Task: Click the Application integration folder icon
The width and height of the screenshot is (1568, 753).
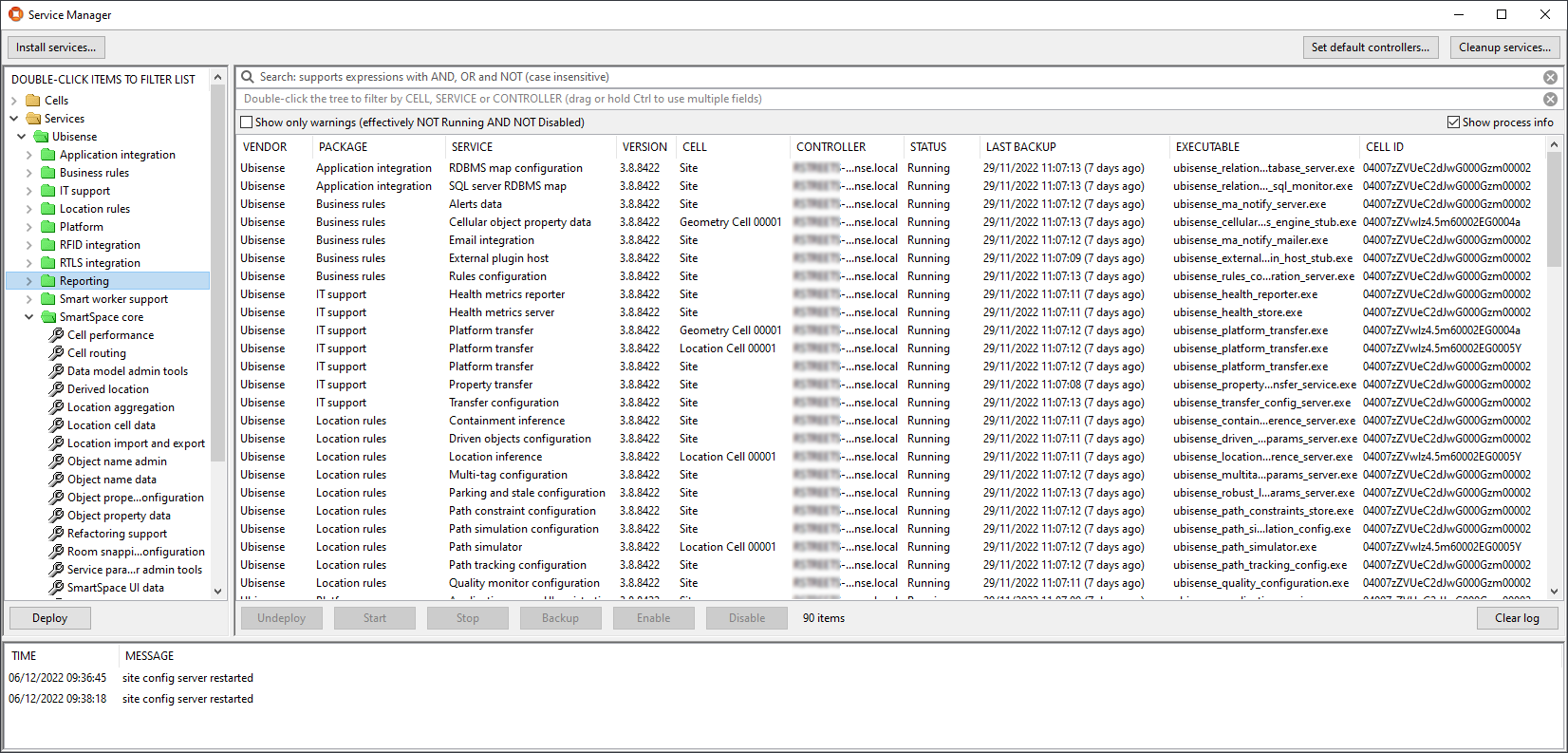Action: pyautogui.click(x=48, y=155)
